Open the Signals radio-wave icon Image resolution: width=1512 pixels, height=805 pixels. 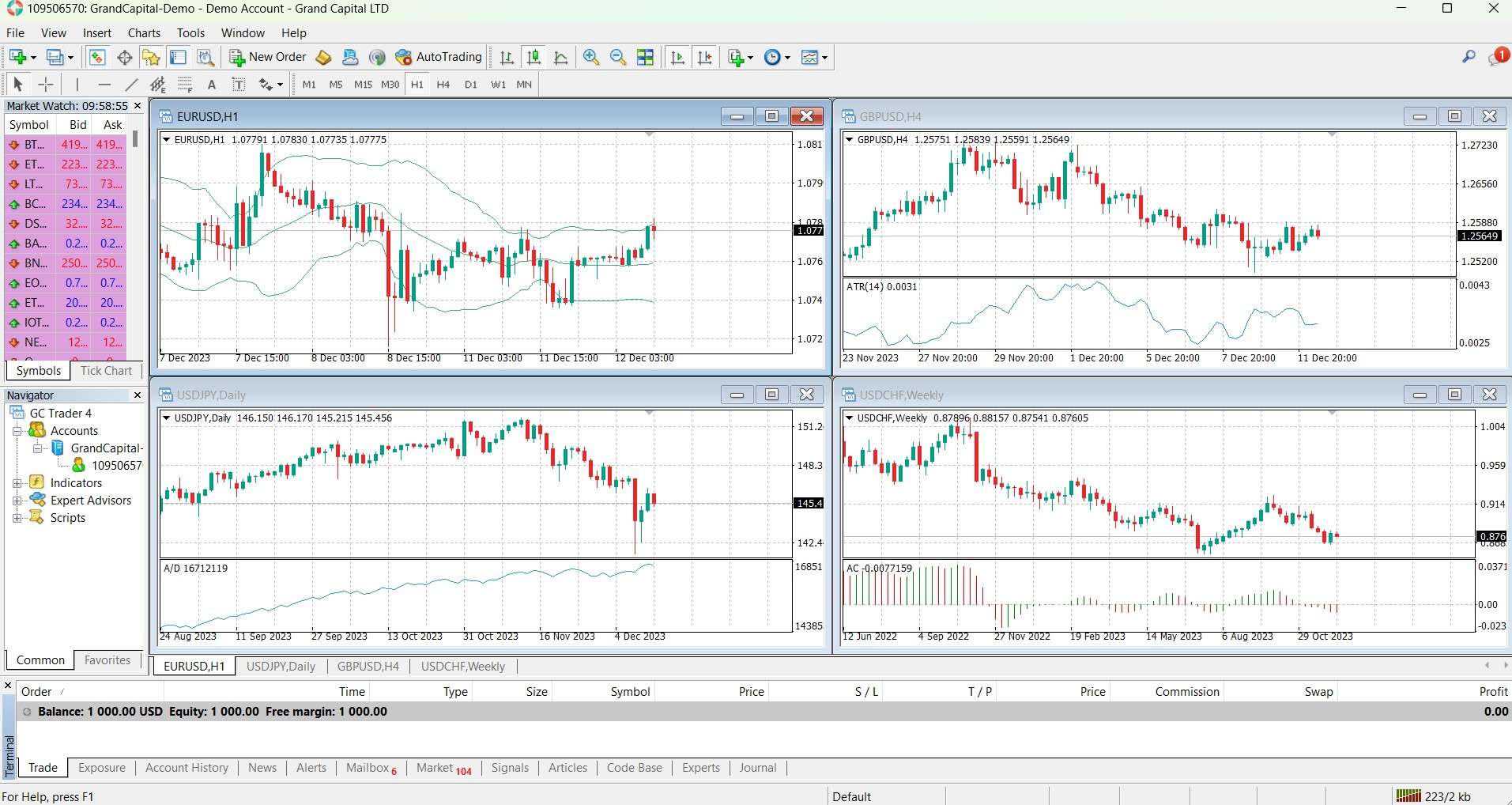point(377,57)
